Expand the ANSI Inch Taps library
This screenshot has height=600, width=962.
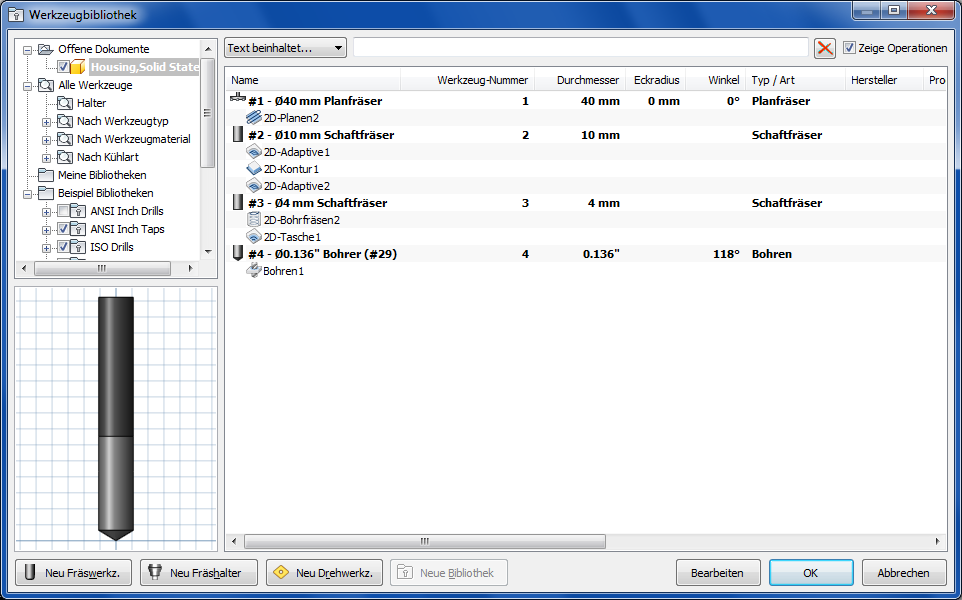(x=47, y=230)
